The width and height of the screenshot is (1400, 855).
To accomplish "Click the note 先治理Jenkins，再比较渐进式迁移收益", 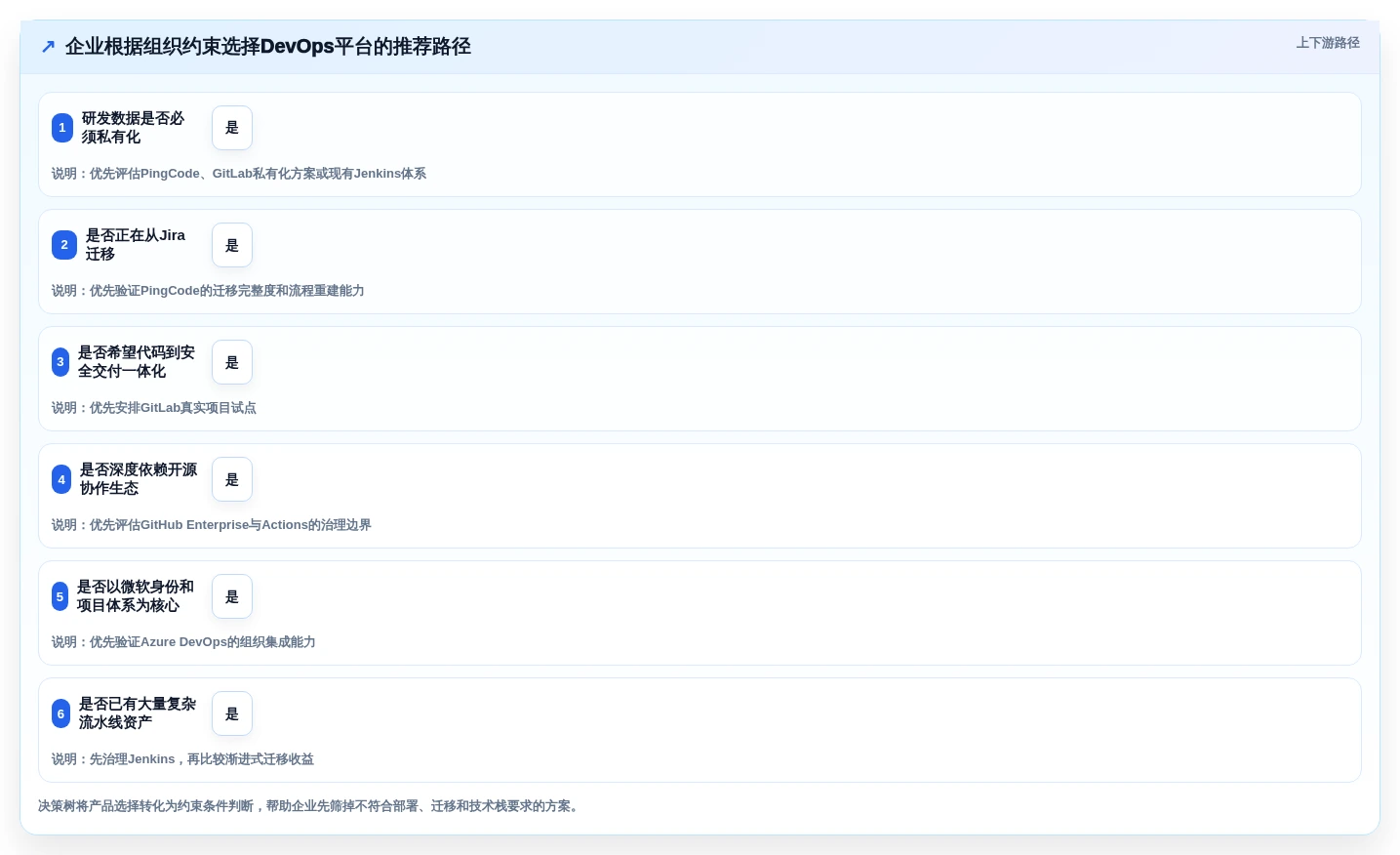I will (x=182, y=759).
